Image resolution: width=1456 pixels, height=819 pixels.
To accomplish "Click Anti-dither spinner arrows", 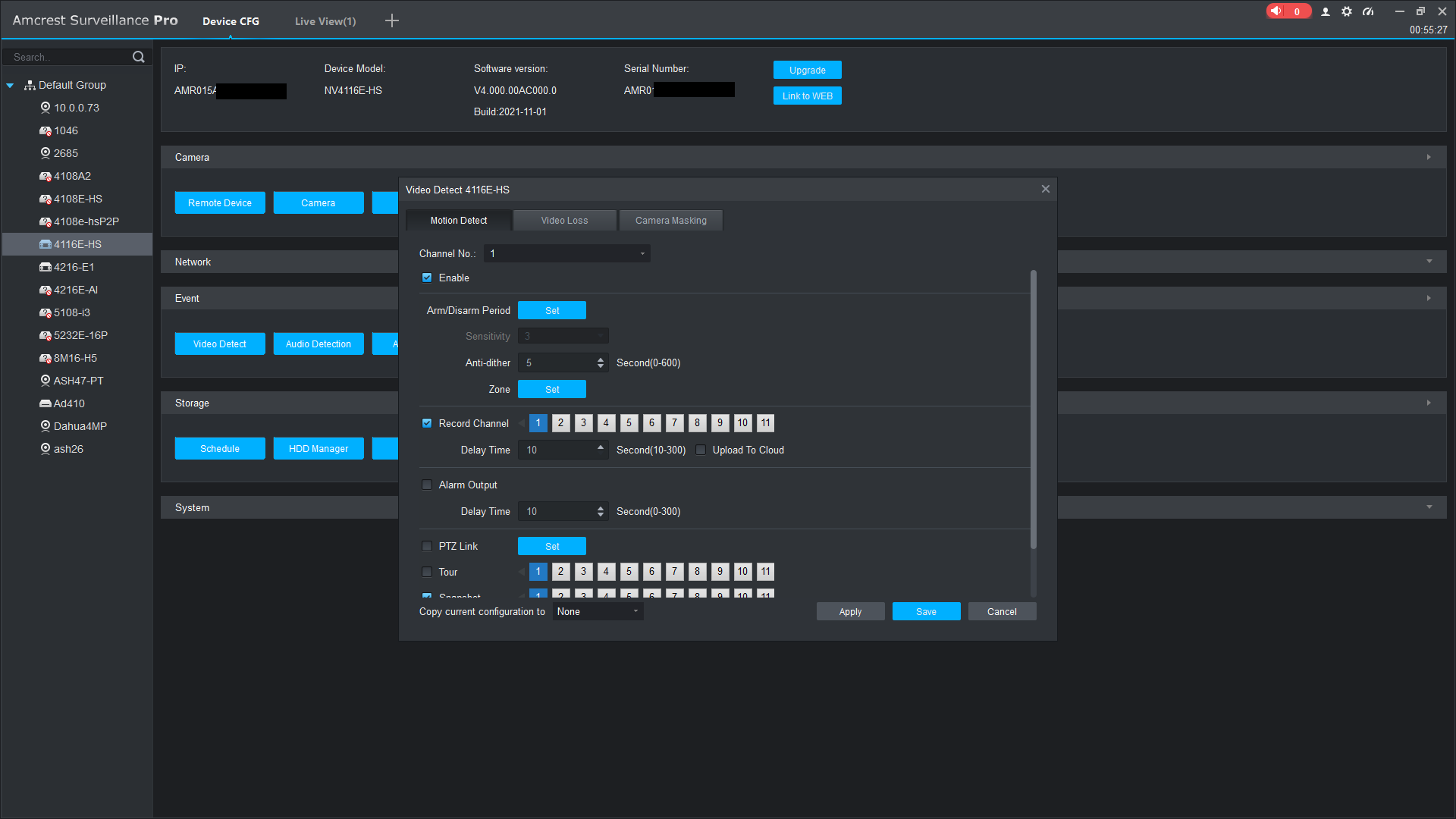I will 601,362.
